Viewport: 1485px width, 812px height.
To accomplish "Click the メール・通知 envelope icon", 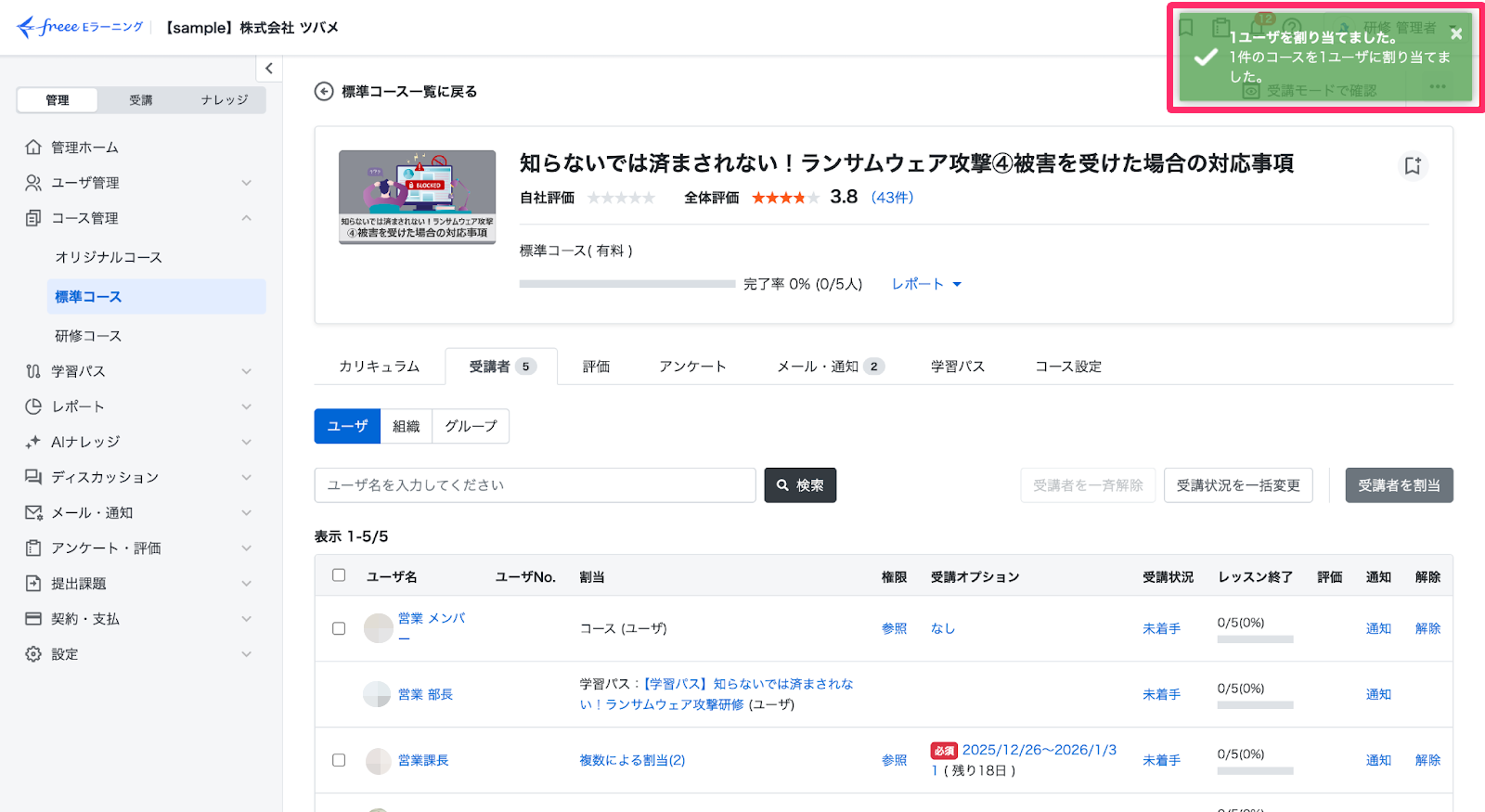I will [x=33, y=512].
